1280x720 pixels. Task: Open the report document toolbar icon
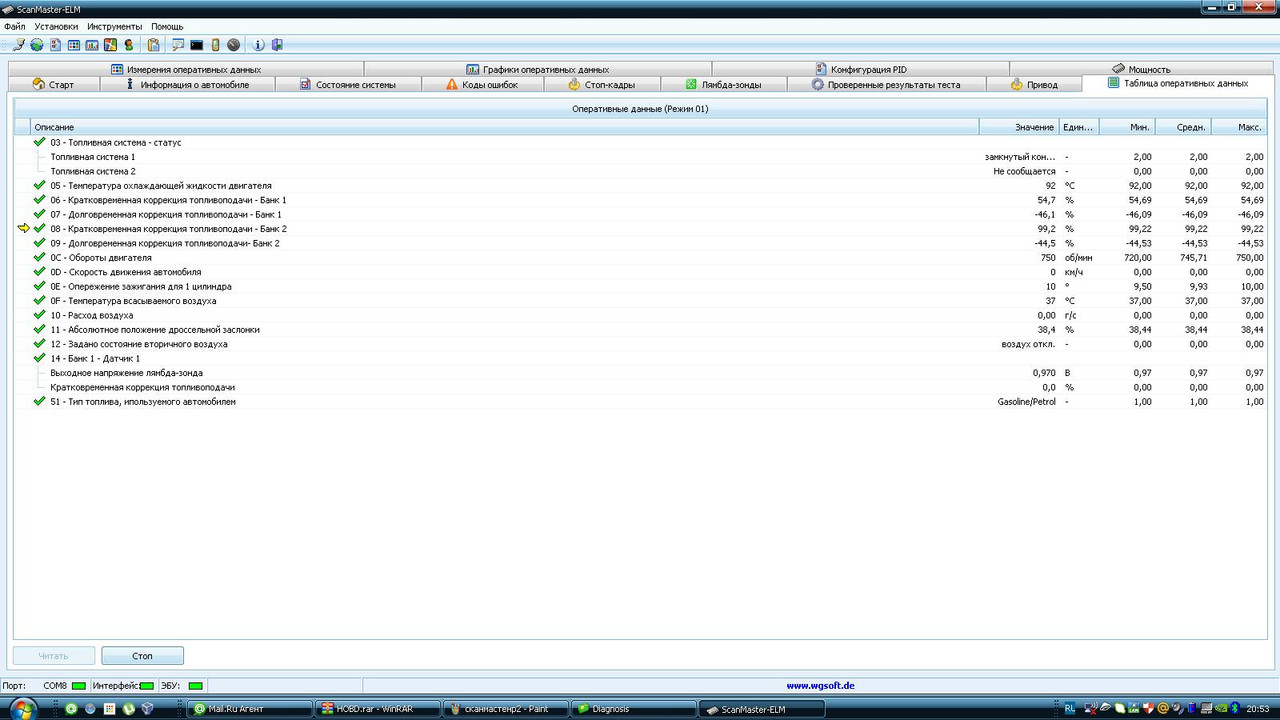click(56, 45)
